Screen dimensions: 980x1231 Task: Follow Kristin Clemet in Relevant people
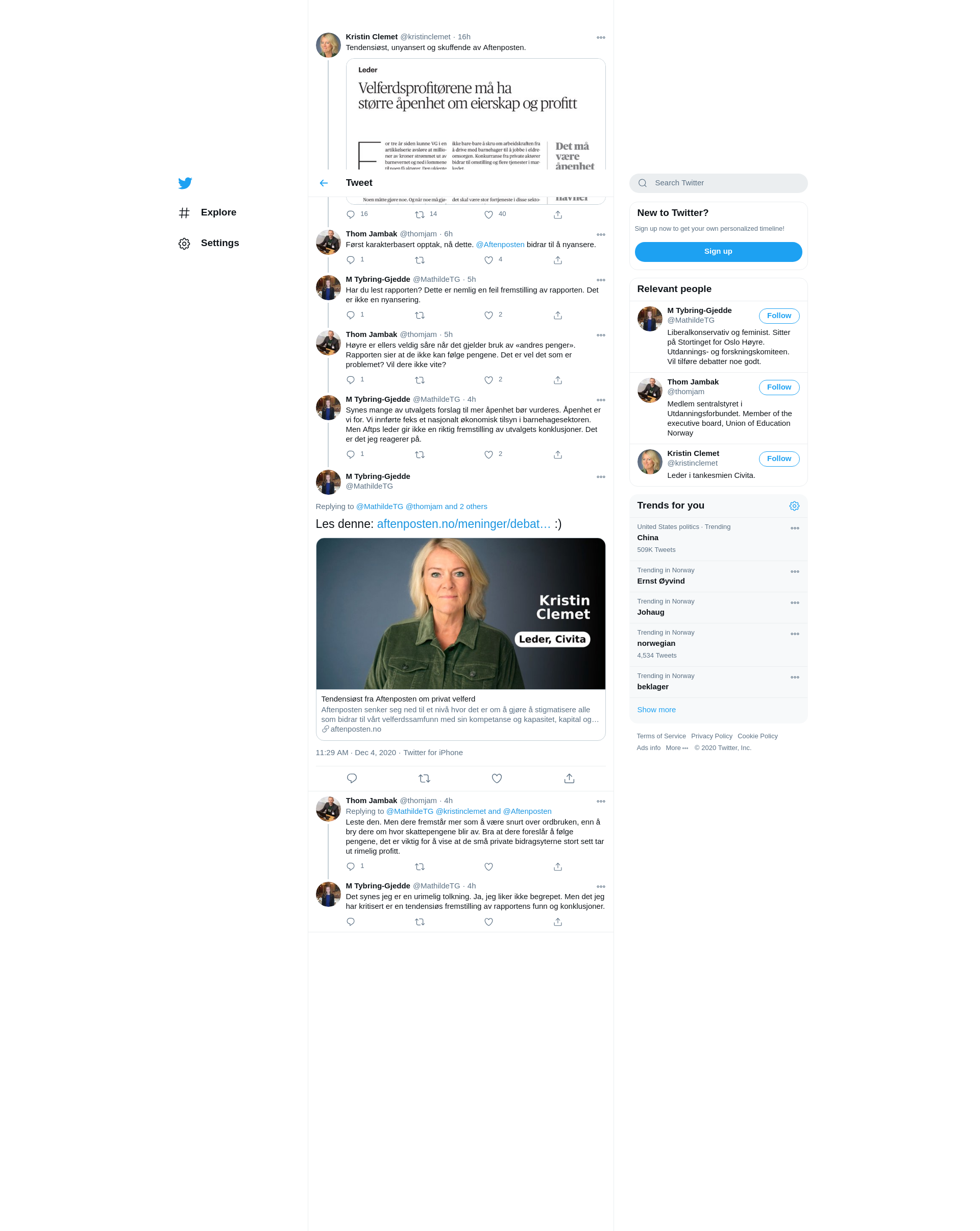778,458
